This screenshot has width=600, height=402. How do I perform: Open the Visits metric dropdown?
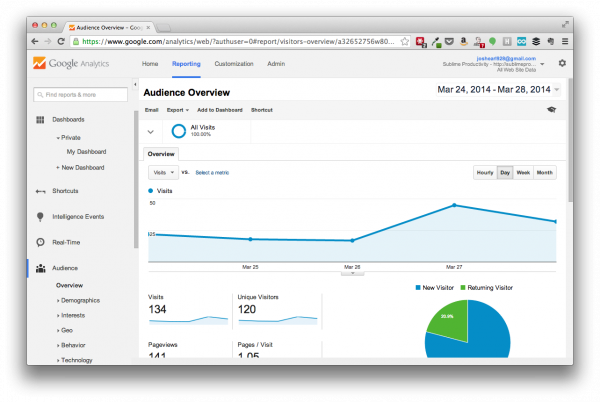[163, 173]
